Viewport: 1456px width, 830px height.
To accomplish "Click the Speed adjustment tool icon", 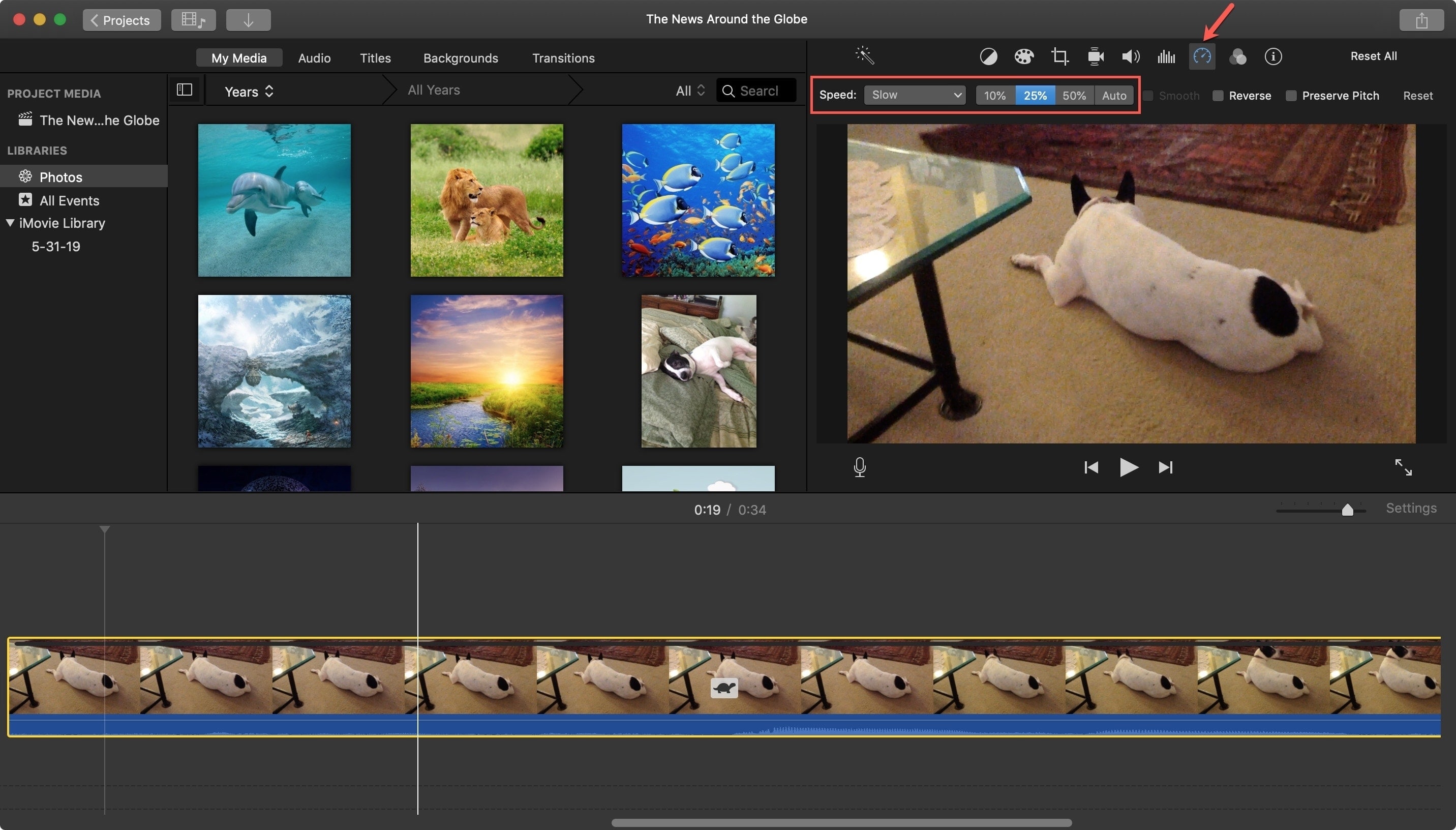I will point(1201,56).
